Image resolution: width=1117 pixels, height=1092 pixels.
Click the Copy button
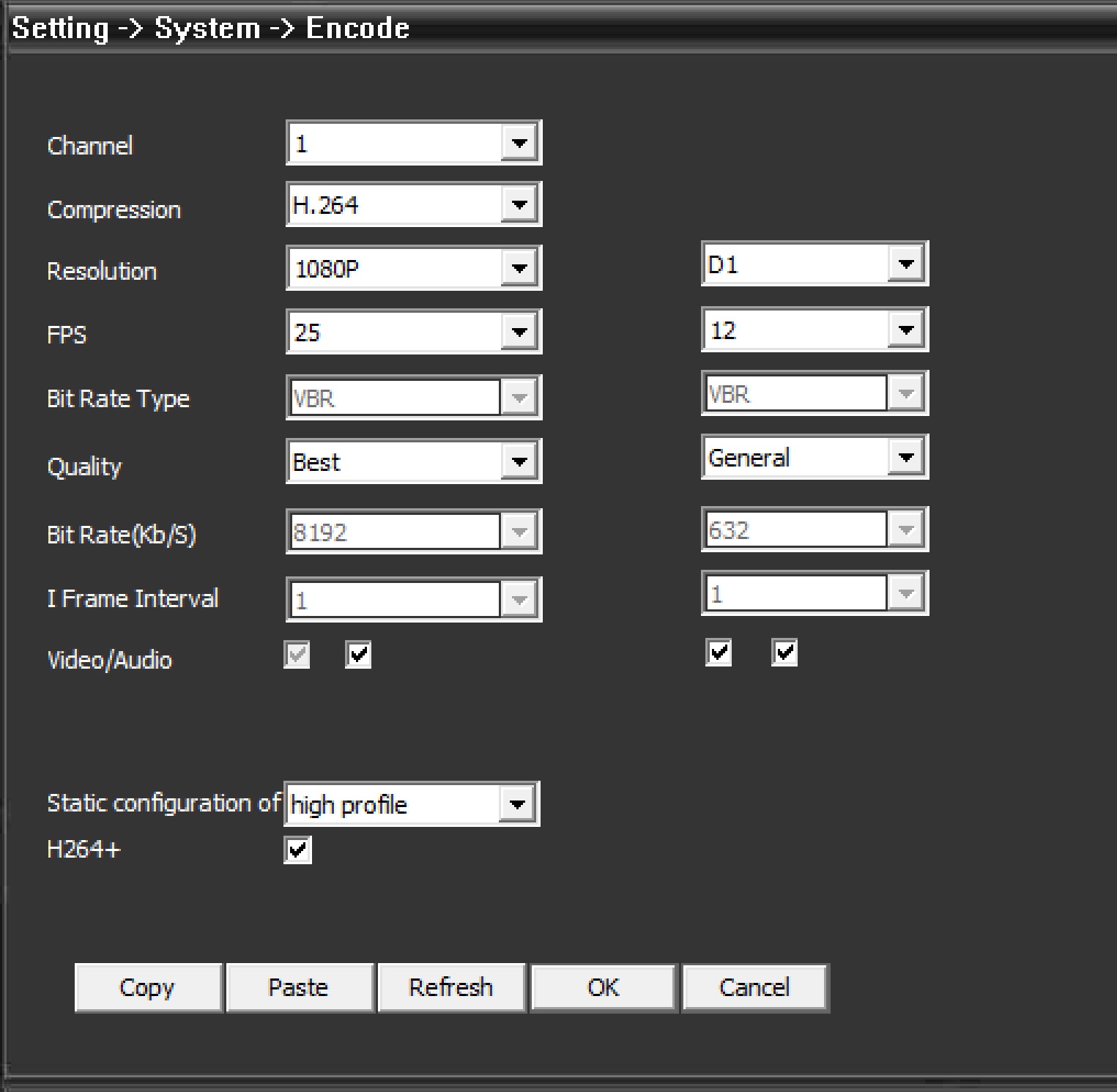(148, 988)
